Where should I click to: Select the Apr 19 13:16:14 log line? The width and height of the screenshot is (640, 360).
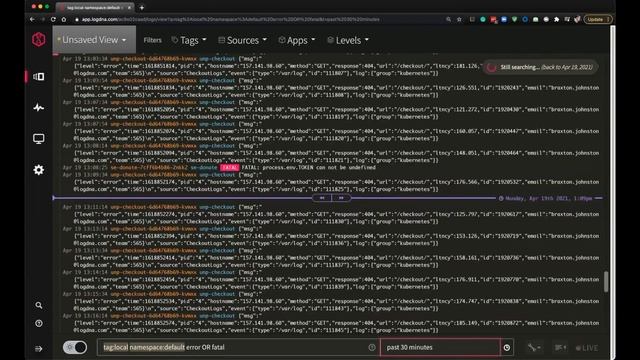[331, 323]
